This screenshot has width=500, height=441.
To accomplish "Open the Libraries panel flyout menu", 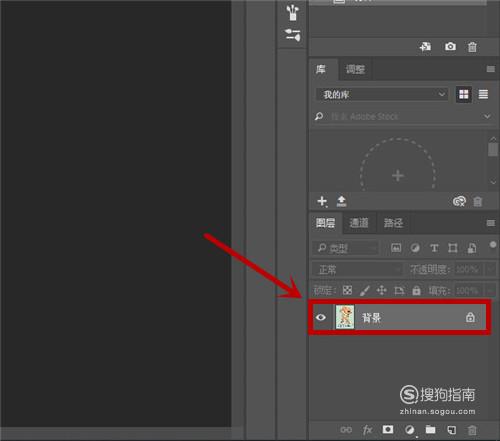I will coord(490,69).
